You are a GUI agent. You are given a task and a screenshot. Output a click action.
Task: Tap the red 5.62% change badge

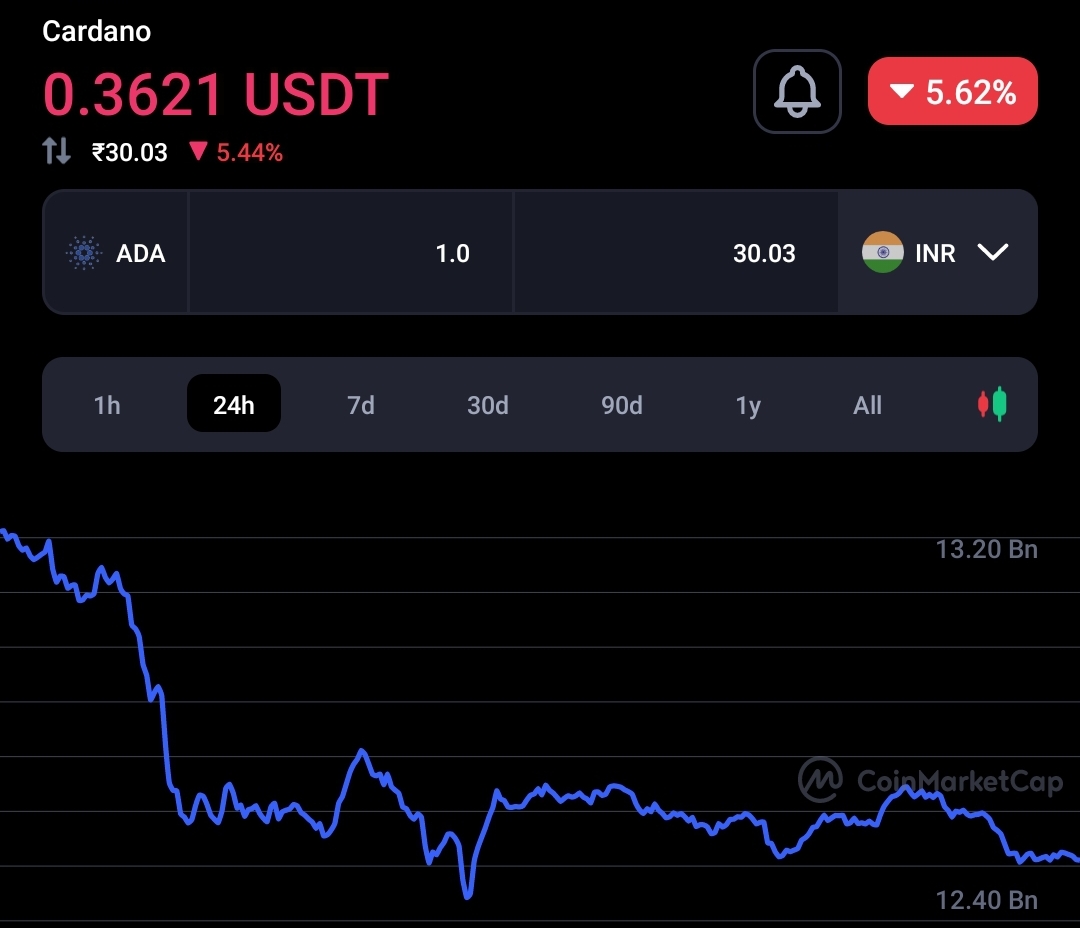pyautogui.click(x=953, y=92)
